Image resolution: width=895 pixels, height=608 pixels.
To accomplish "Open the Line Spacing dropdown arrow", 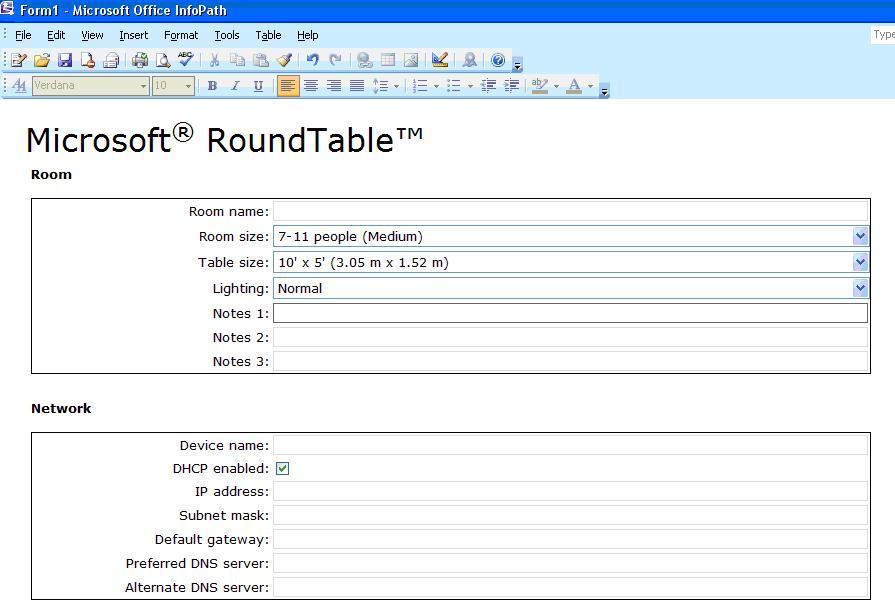I will click(396, 86).
